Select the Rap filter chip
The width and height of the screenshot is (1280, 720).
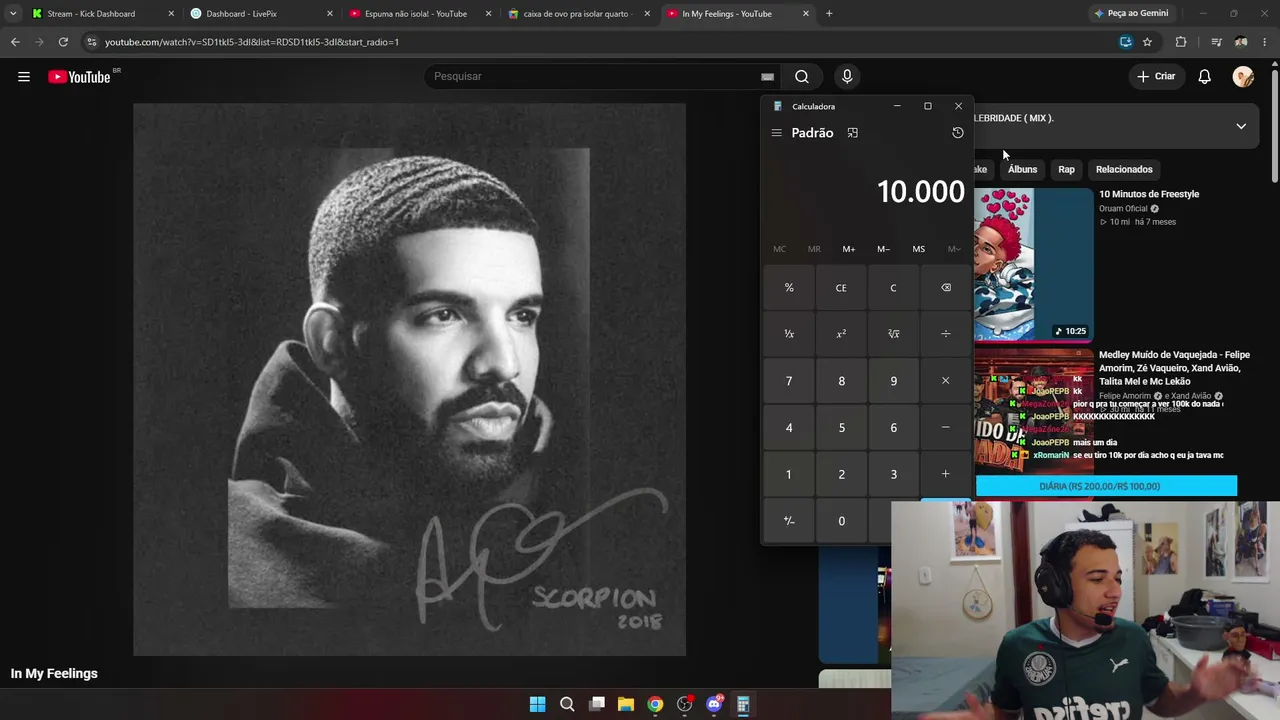1066,169
